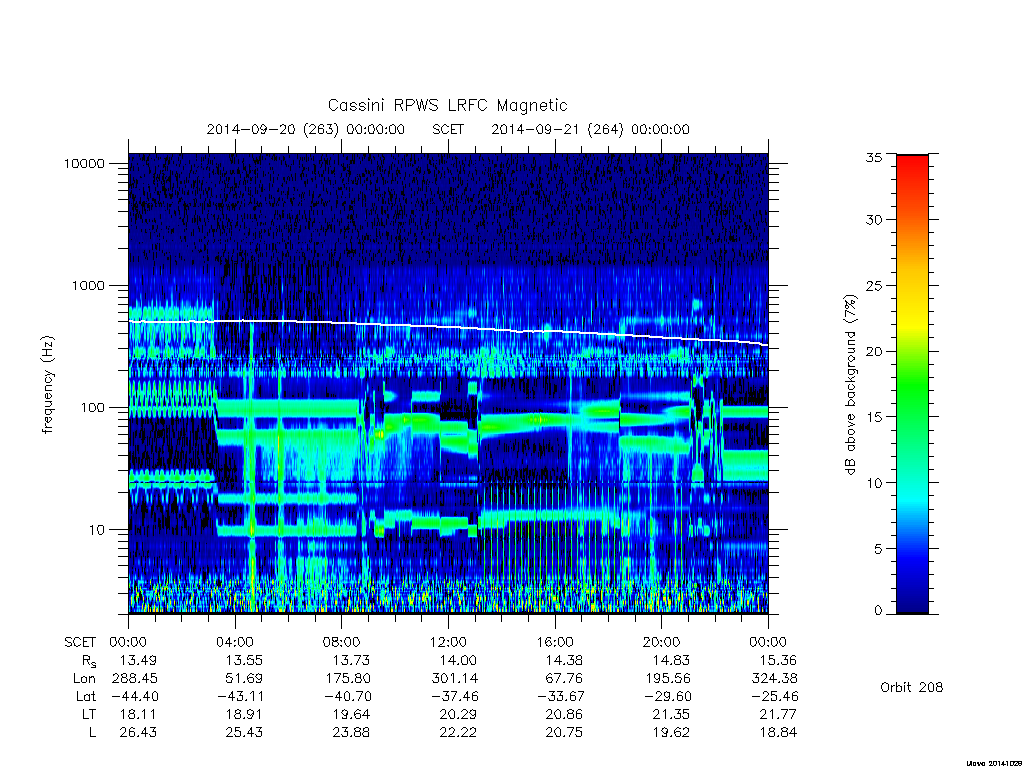
Task: Click the plot title 'Cassini RPWS LRFC Magnetic'
Action: point(447,105)
